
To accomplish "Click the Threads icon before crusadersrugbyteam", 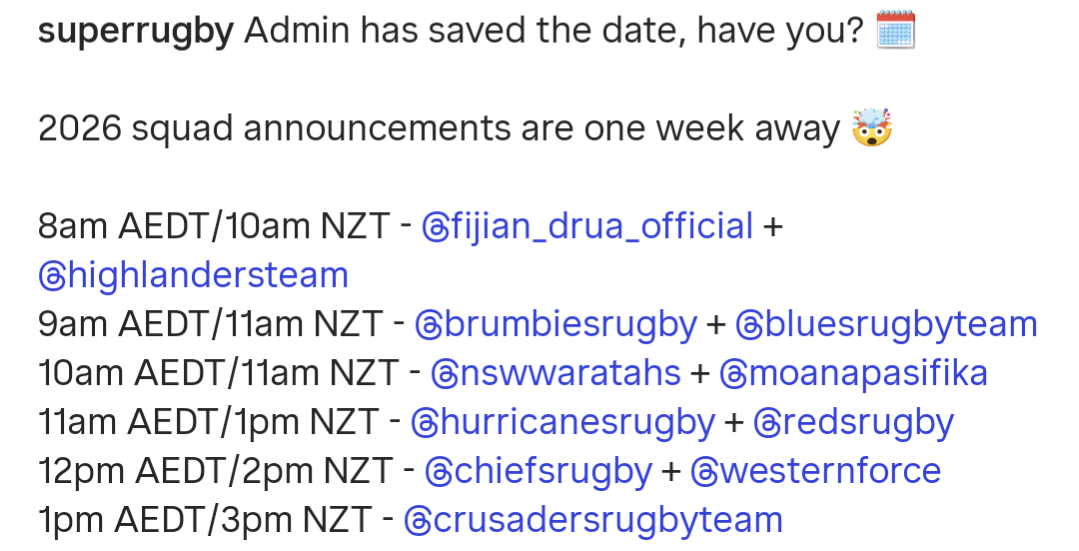I will pyautogui.click(x=416, y=520).
